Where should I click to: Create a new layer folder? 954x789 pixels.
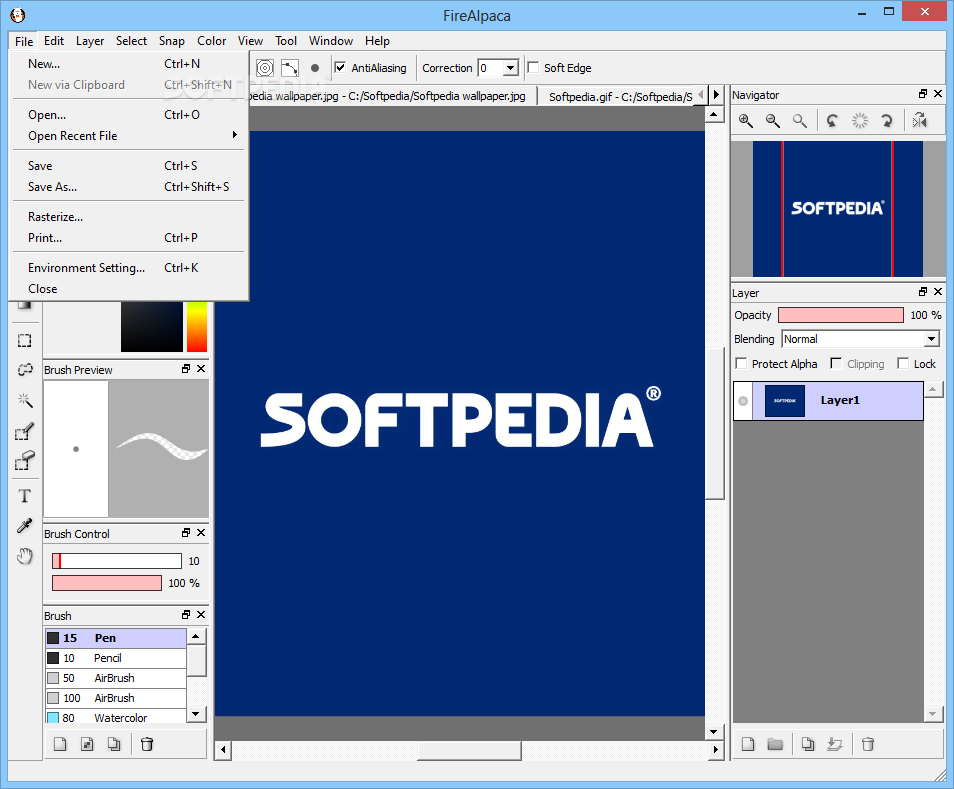pyautogui.click(x=775, y=744)
